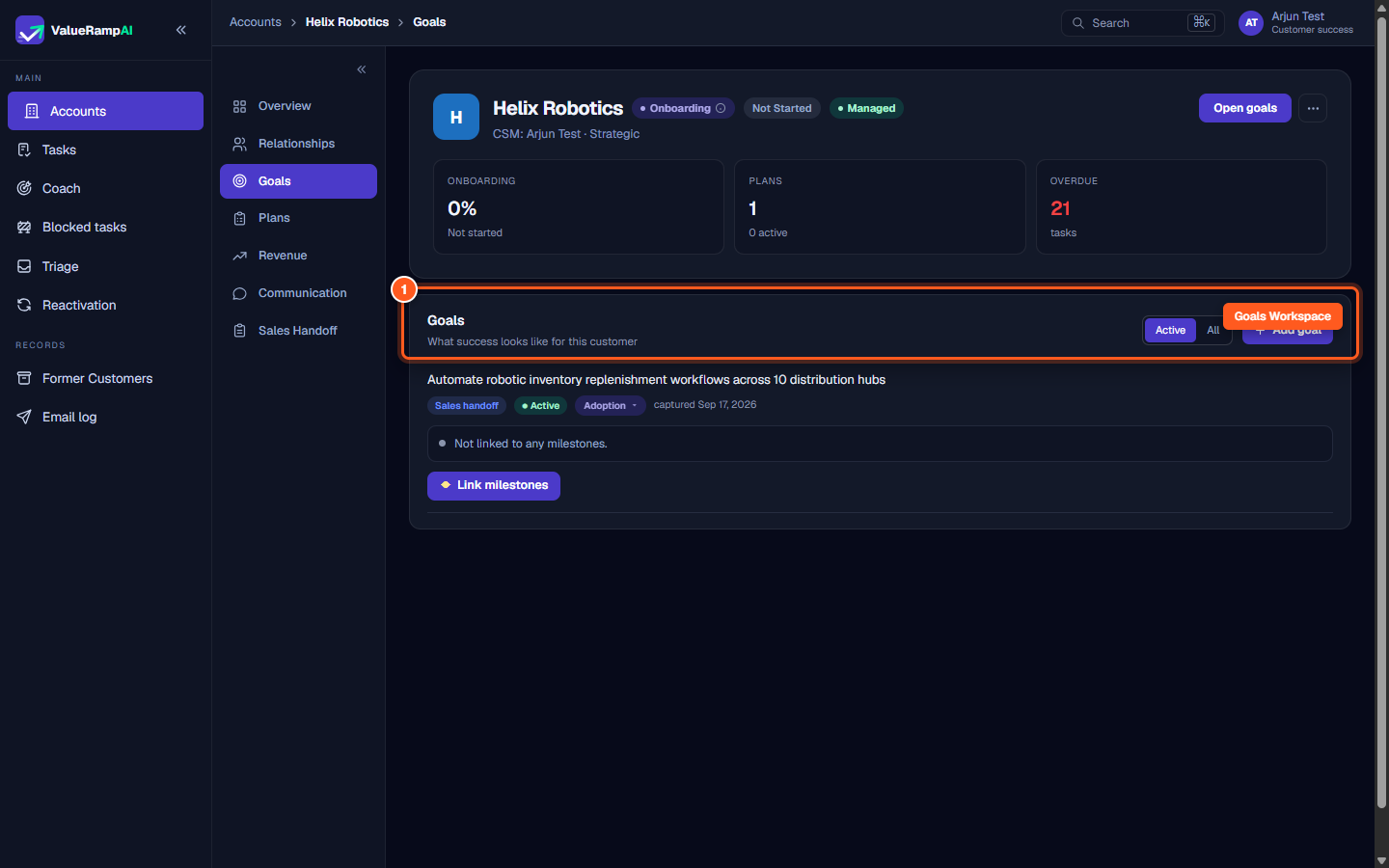Click the Coach target icon
Viewport: 1389px width, 868px height.
[24, 188]
